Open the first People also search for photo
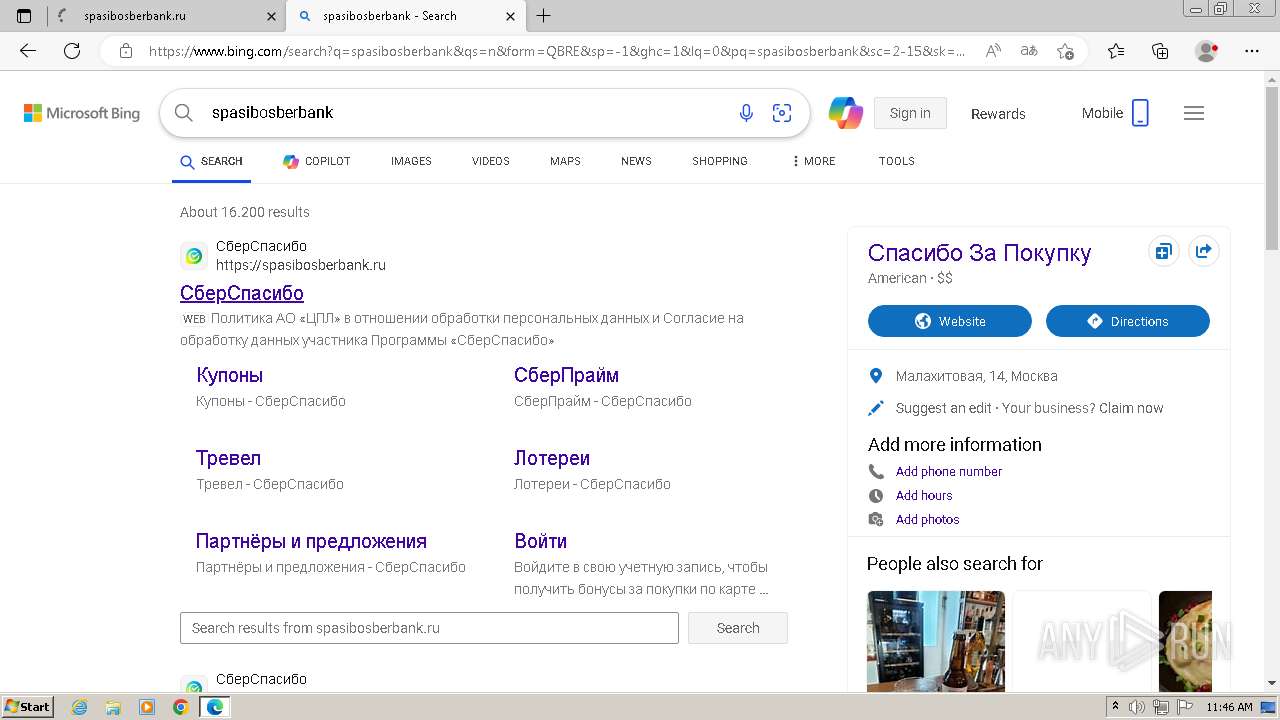The image size is (1280, 720). click(x=936, y=640)
